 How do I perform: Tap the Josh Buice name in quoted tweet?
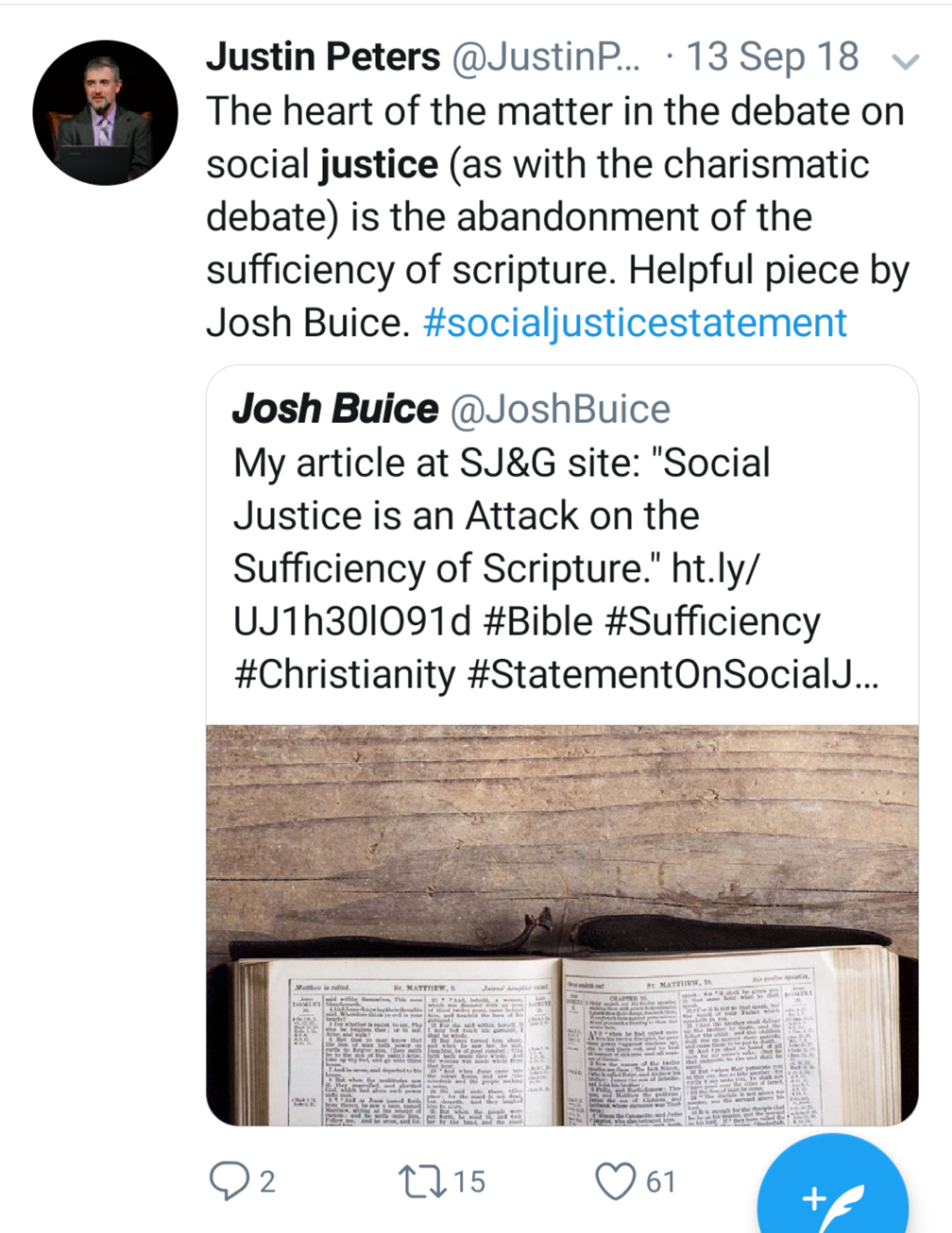point(335,409)
